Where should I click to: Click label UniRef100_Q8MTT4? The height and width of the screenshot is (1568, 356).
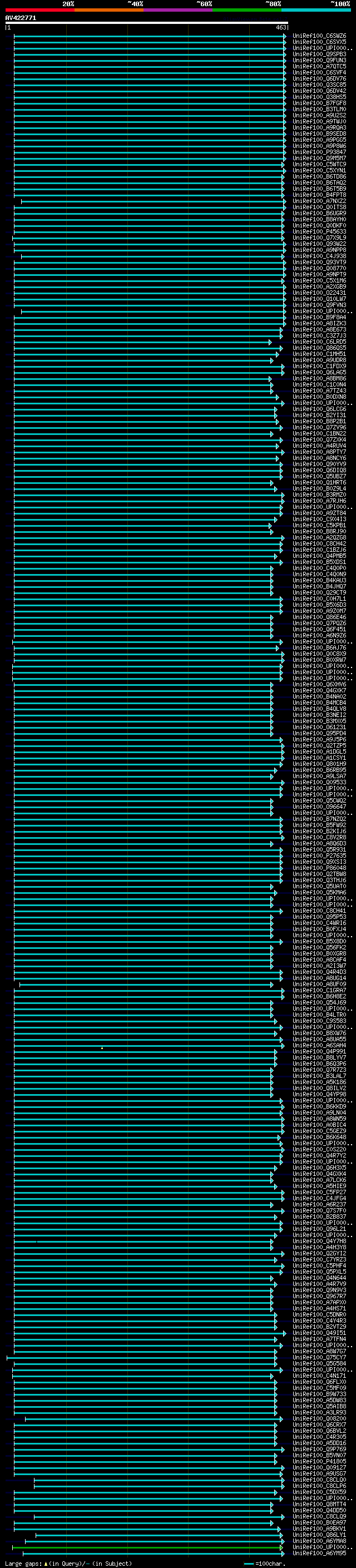[319, 1504]
